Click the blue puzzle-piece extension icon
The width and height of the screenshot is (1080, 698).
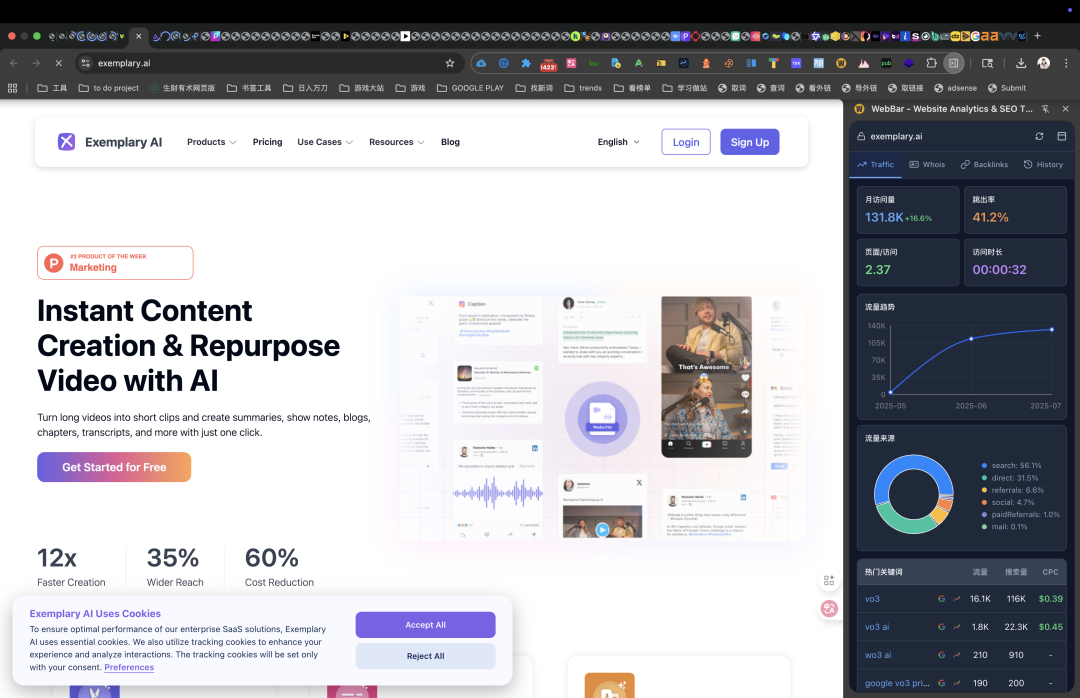click(526, 63)
